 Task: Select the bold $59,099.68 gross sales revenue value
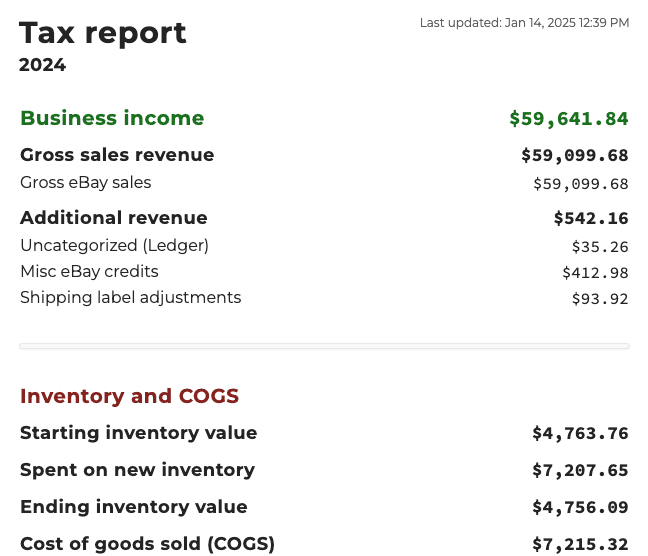coord(574,155)
